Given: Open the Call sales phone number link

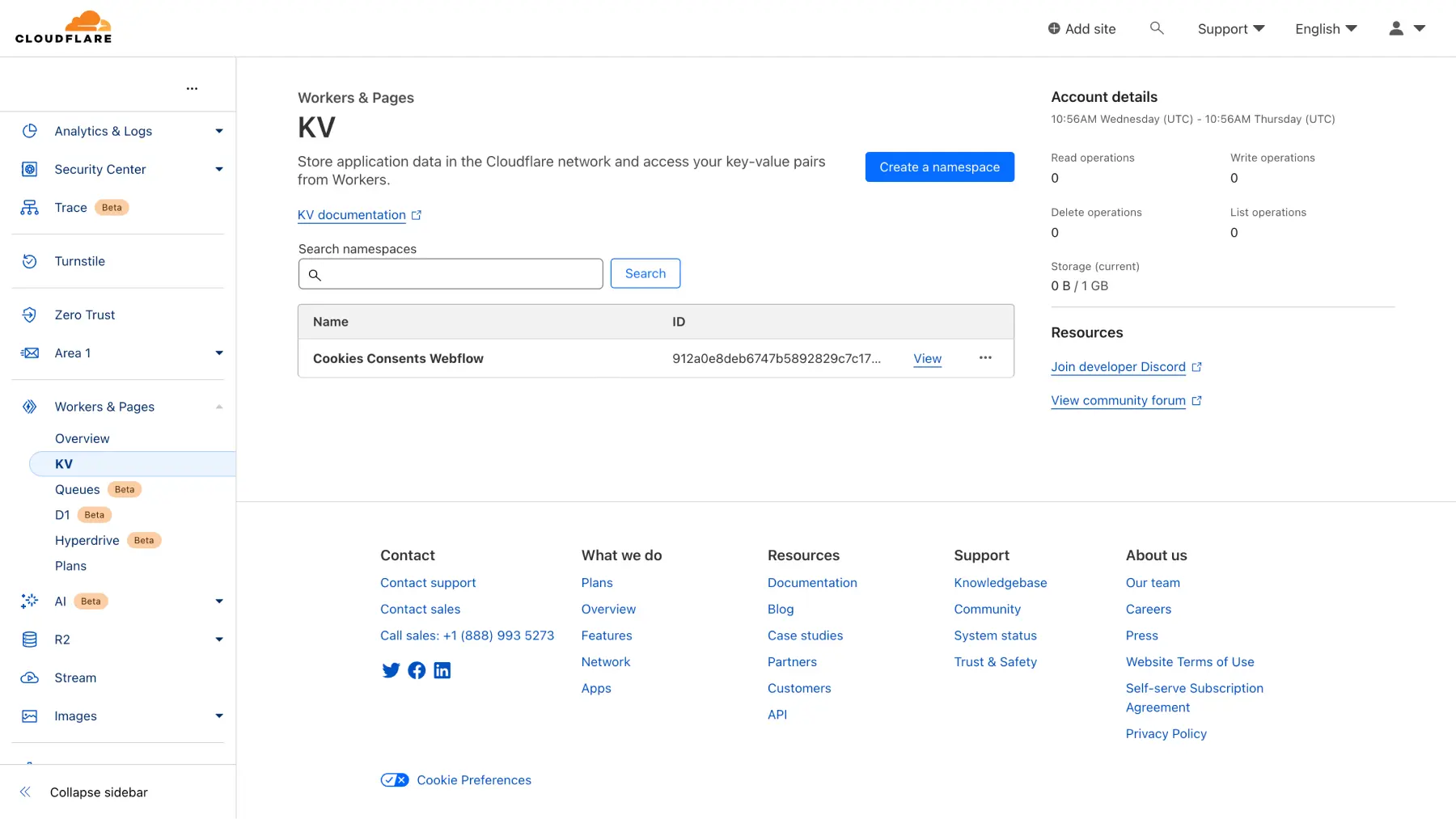Looking at the screenshot, I should coord(467,635).
